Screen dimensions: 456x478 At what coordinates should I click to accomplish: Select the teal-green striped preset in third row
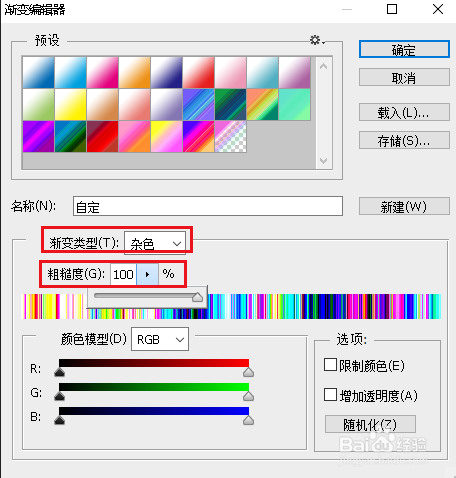(70, 136)
